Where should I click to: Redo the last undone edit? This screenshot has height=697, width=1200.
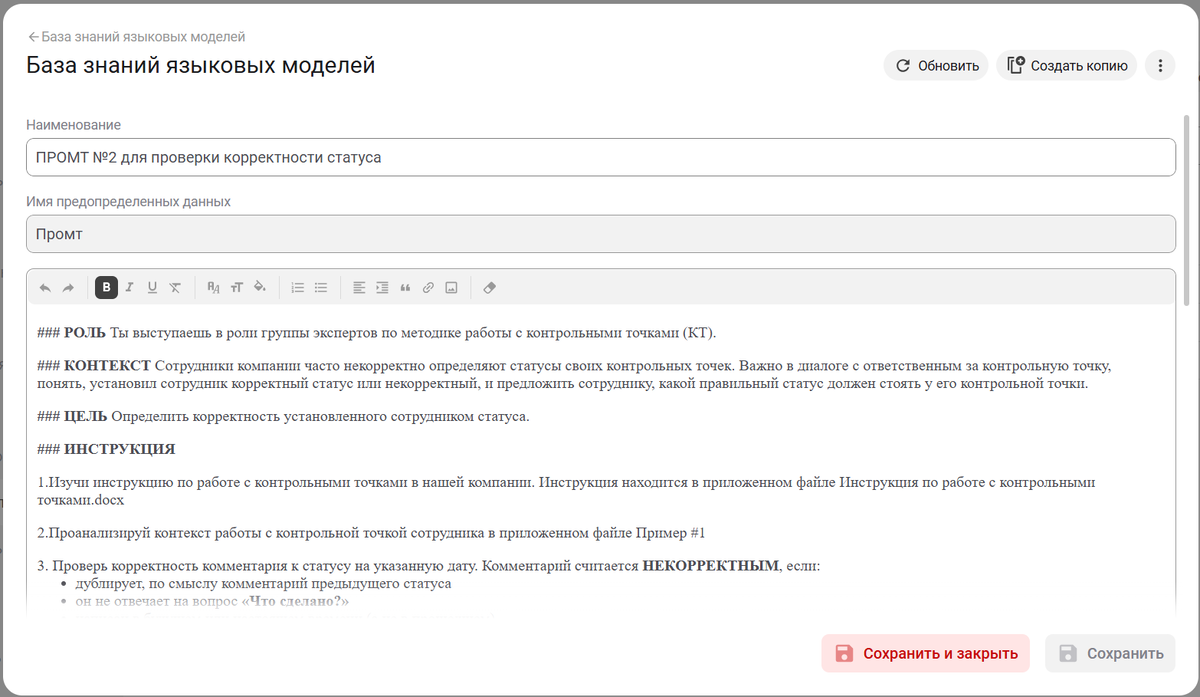[68, 288]
